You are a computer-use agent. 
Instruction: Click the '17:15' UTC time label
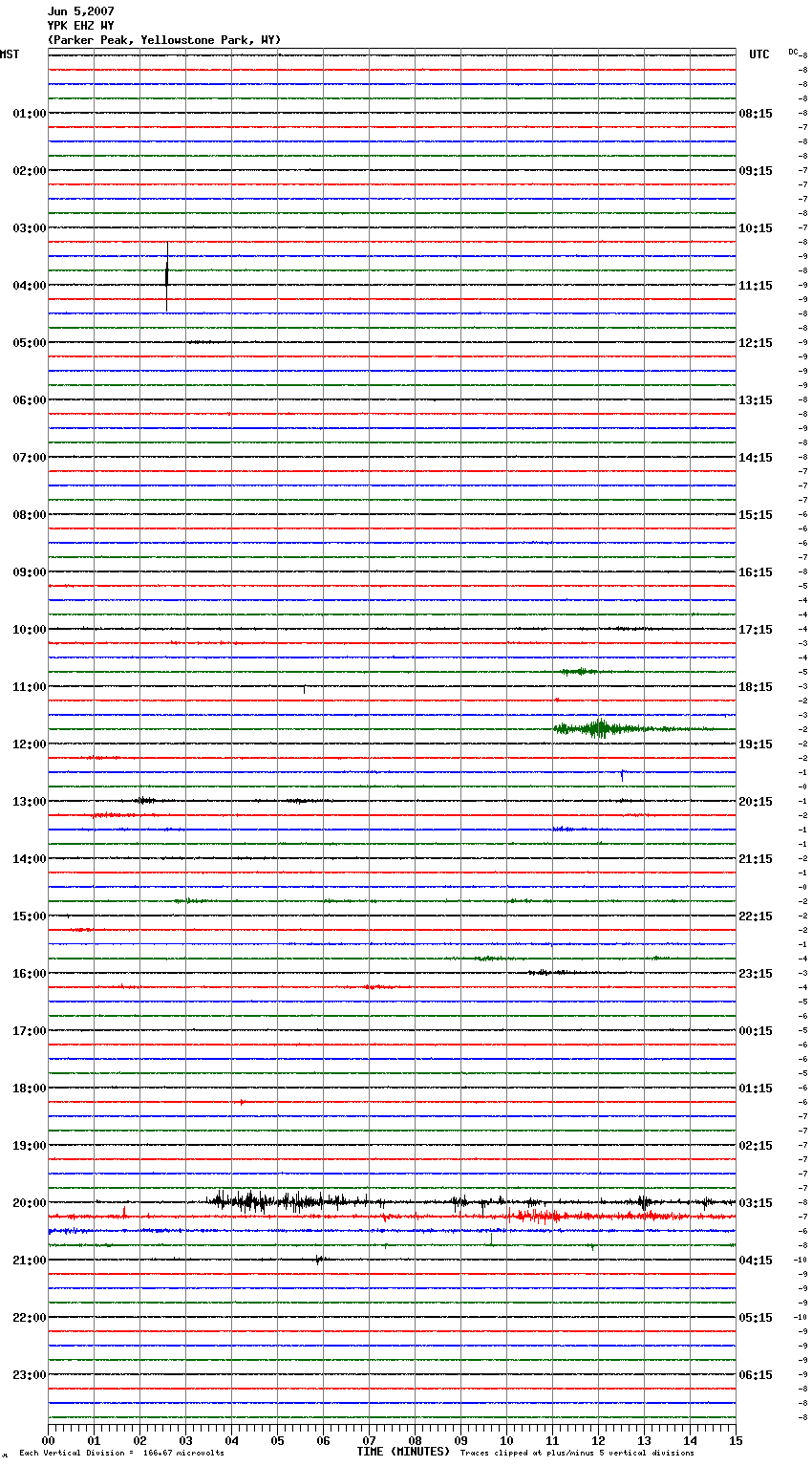[x=757, y=630]
